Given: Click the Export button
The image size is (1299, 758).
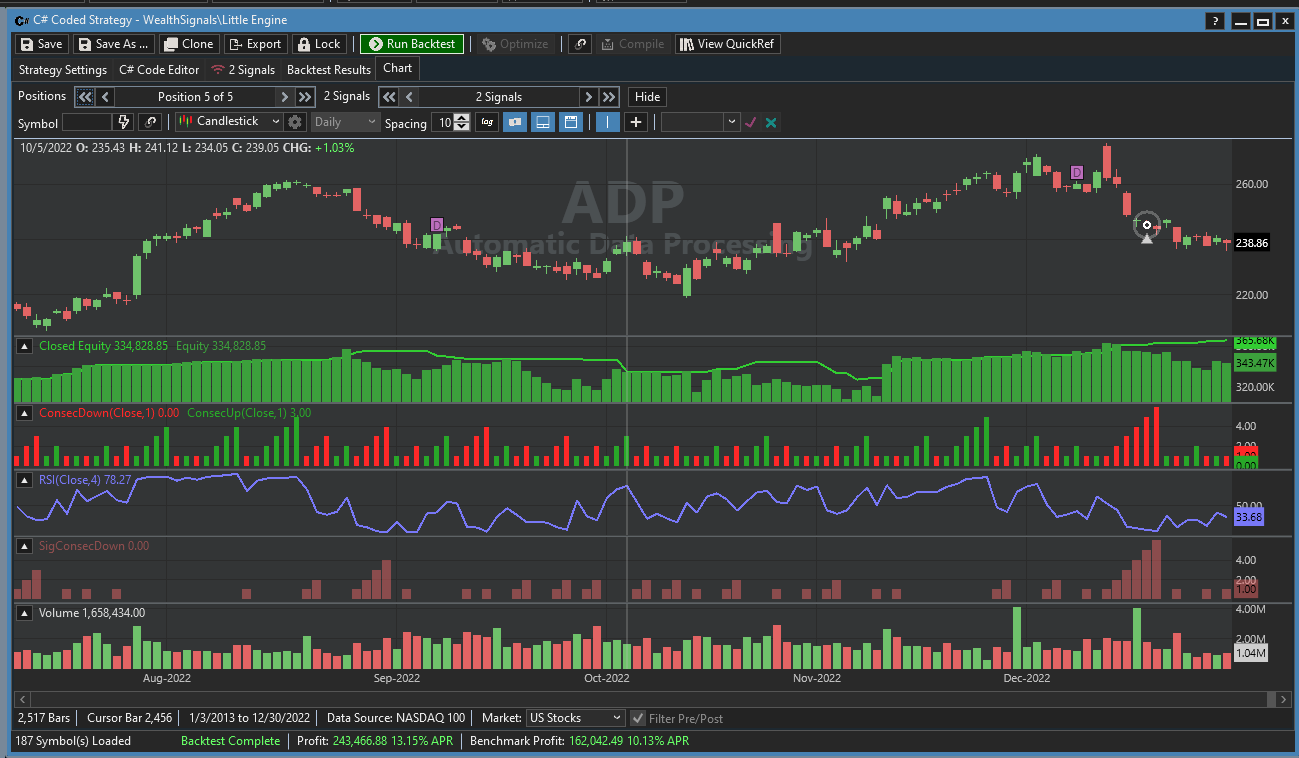Looking at the screenshot, I should [x=254, y=44].
